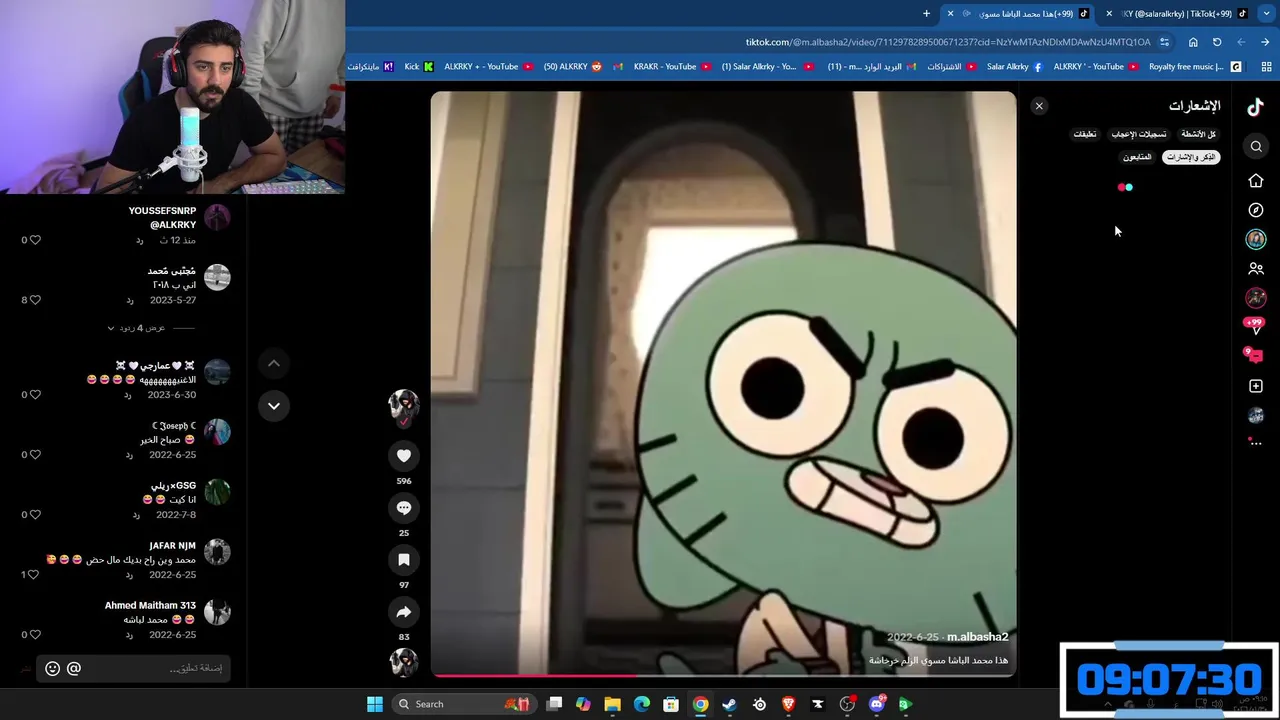Select the كل الأنشطة notifications filter

click(1198, 134)
